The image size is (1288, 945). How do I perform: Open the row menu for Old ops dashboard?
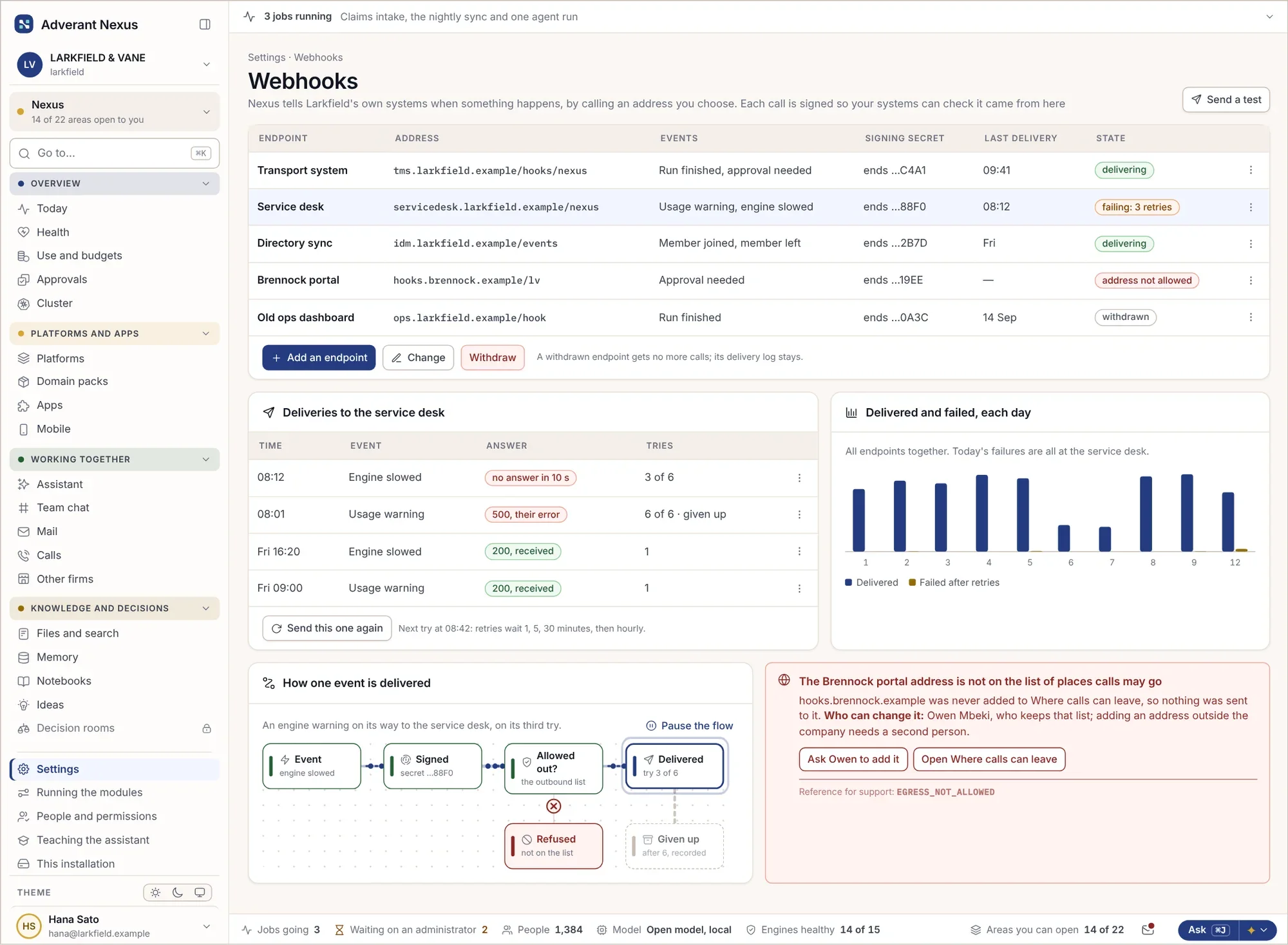(x=1251, y=317)
